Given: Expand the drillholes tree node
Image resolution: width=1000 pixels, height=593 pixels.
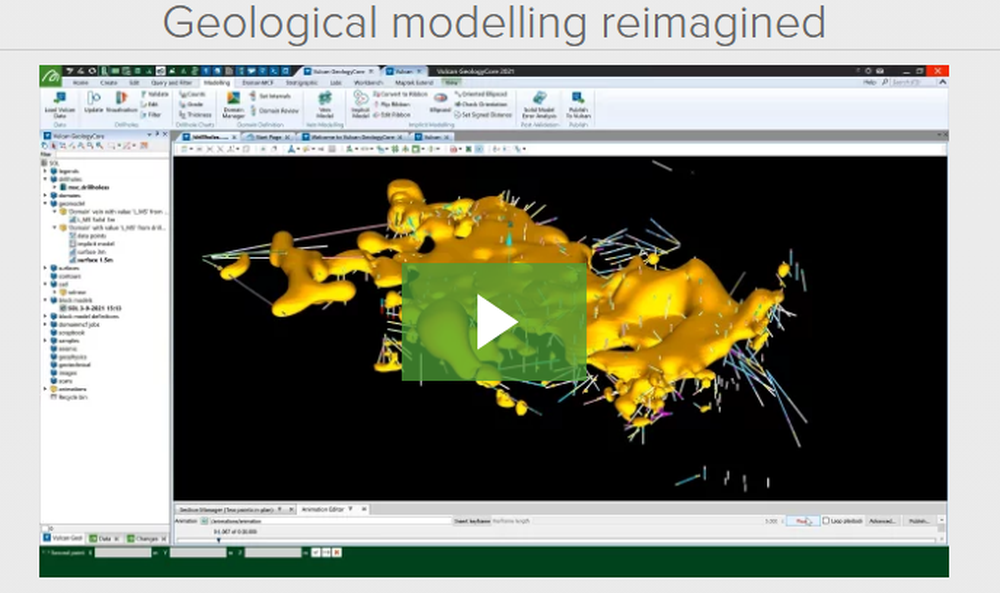Looking at the screenshot, I should 44,179.
